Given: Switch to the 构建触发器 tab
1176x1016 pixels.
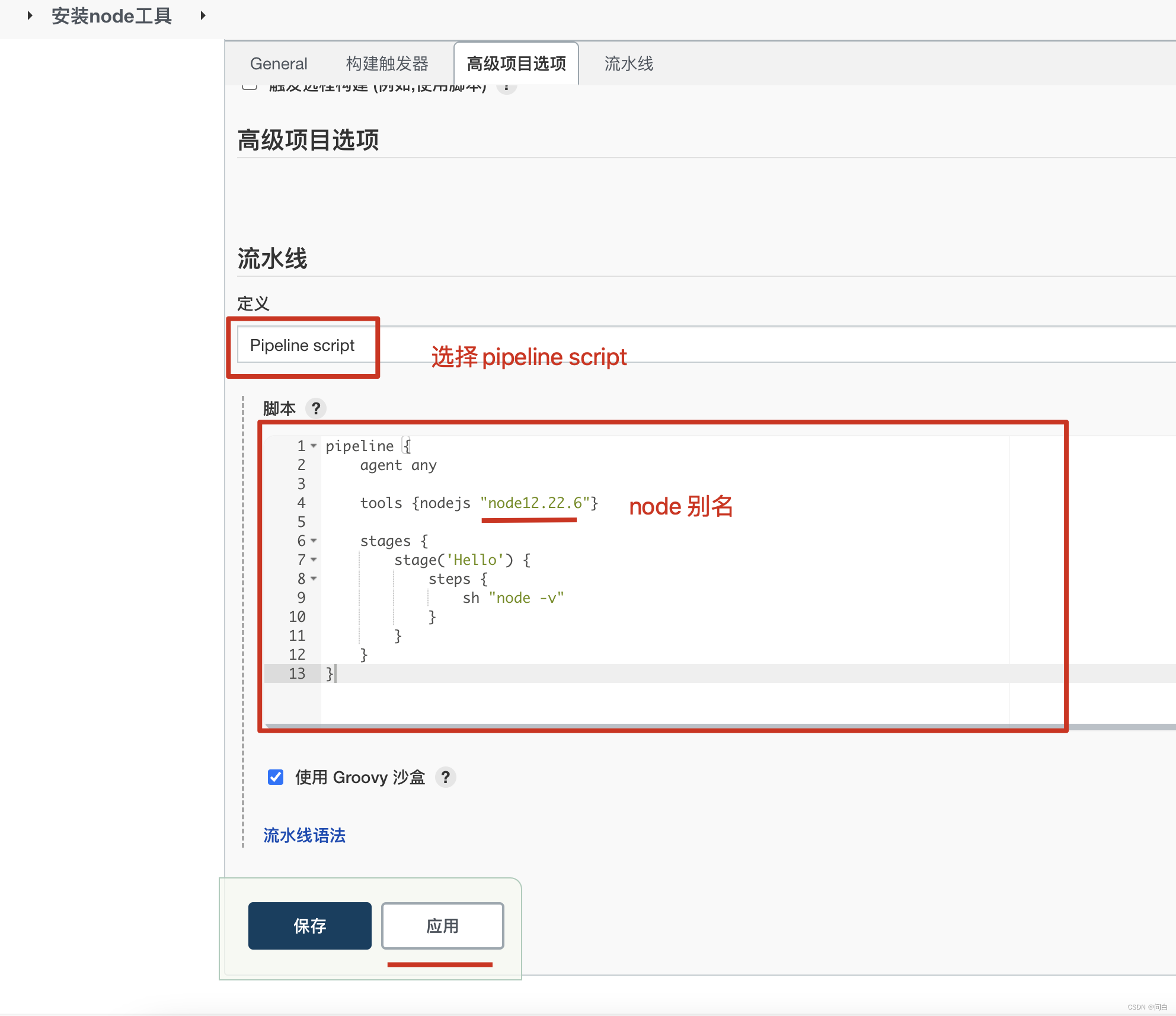Looking at the screenshot, I should [387, 63].
